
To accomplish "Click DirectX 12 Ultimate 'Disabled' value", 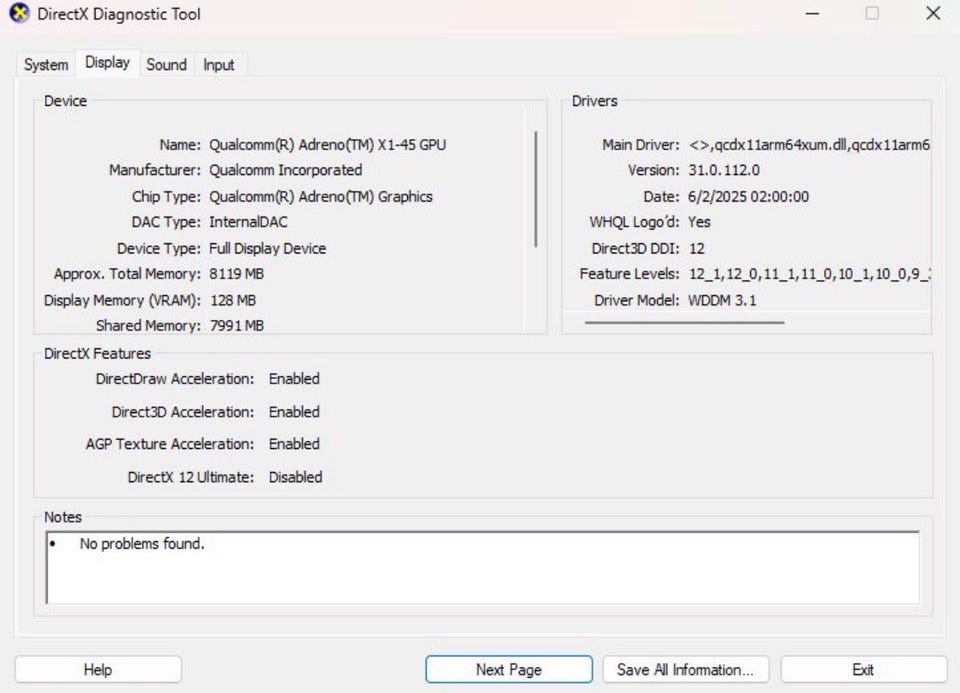I will coord(295,477).
